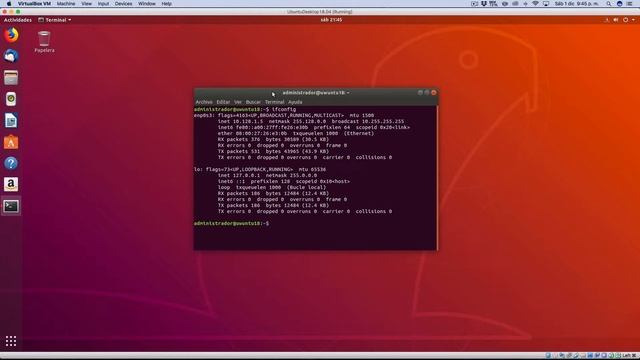Open the terminal Ayuda menu
This screenshot has width=640, height=360.
(x=295, y=102)
